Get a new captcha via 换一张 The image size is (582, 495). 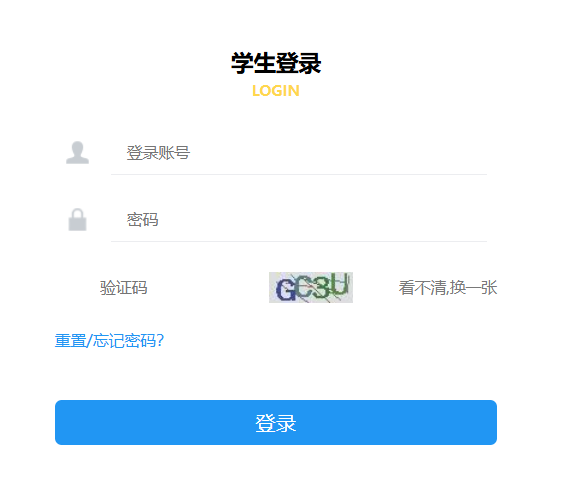[448, 288]
